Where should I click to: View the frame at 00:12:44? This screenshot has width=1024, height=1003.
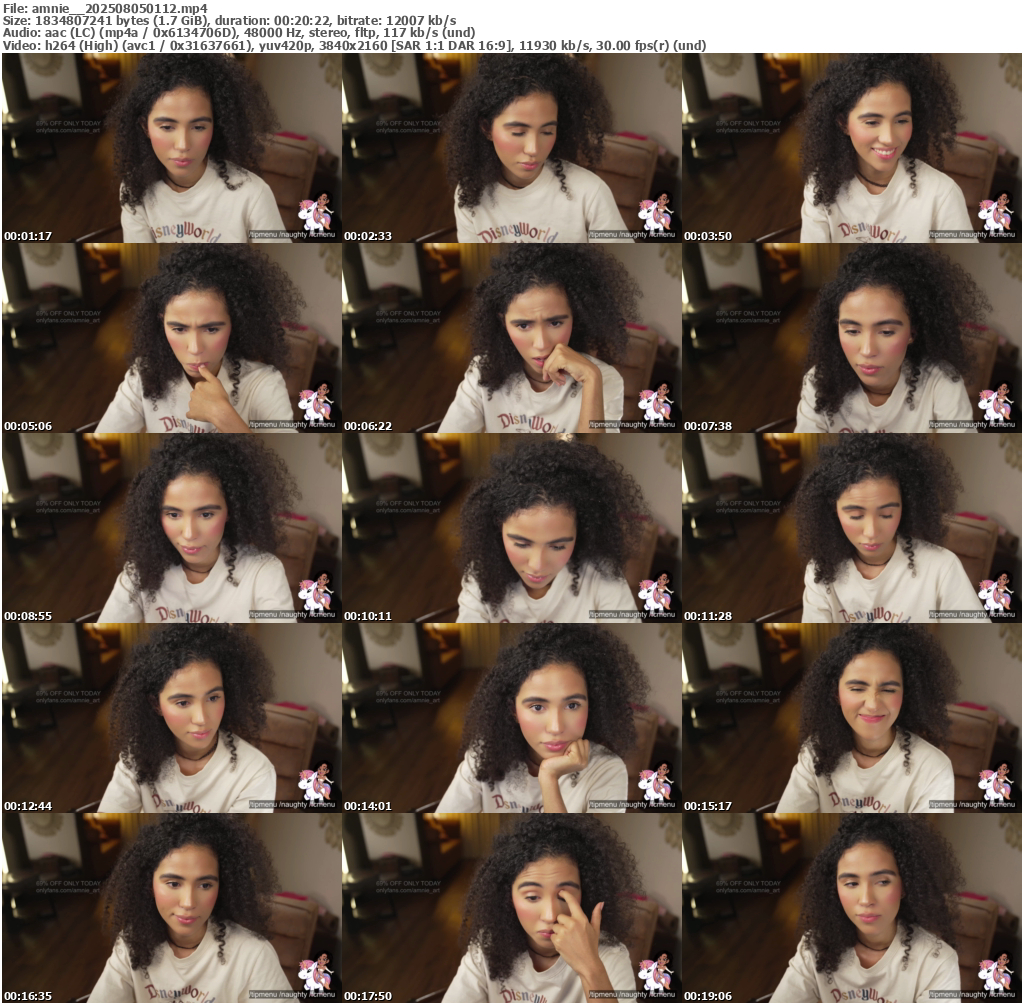coord(172,718)
